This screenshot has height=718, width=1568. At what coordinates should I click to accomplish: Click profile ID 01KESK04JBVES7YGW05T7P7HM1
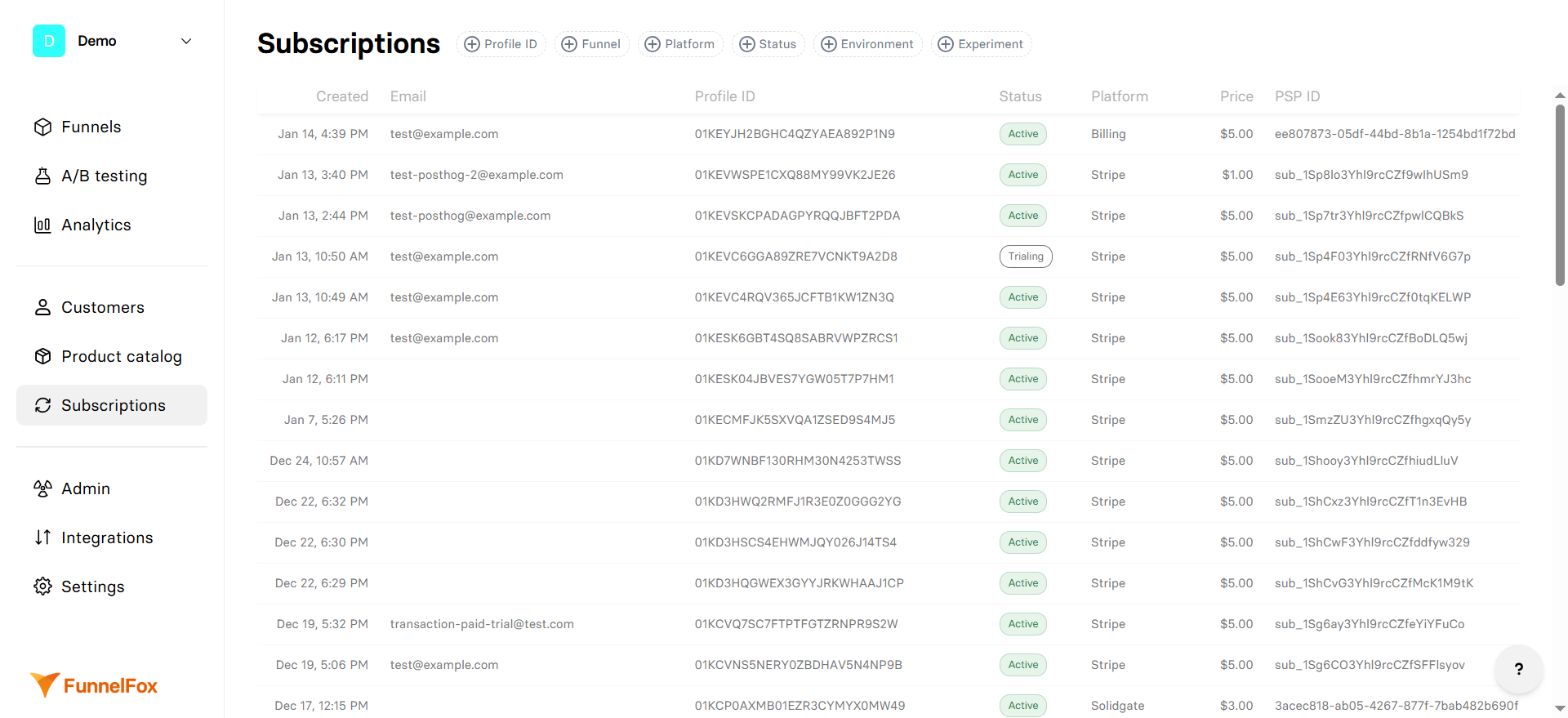(795, 379)
